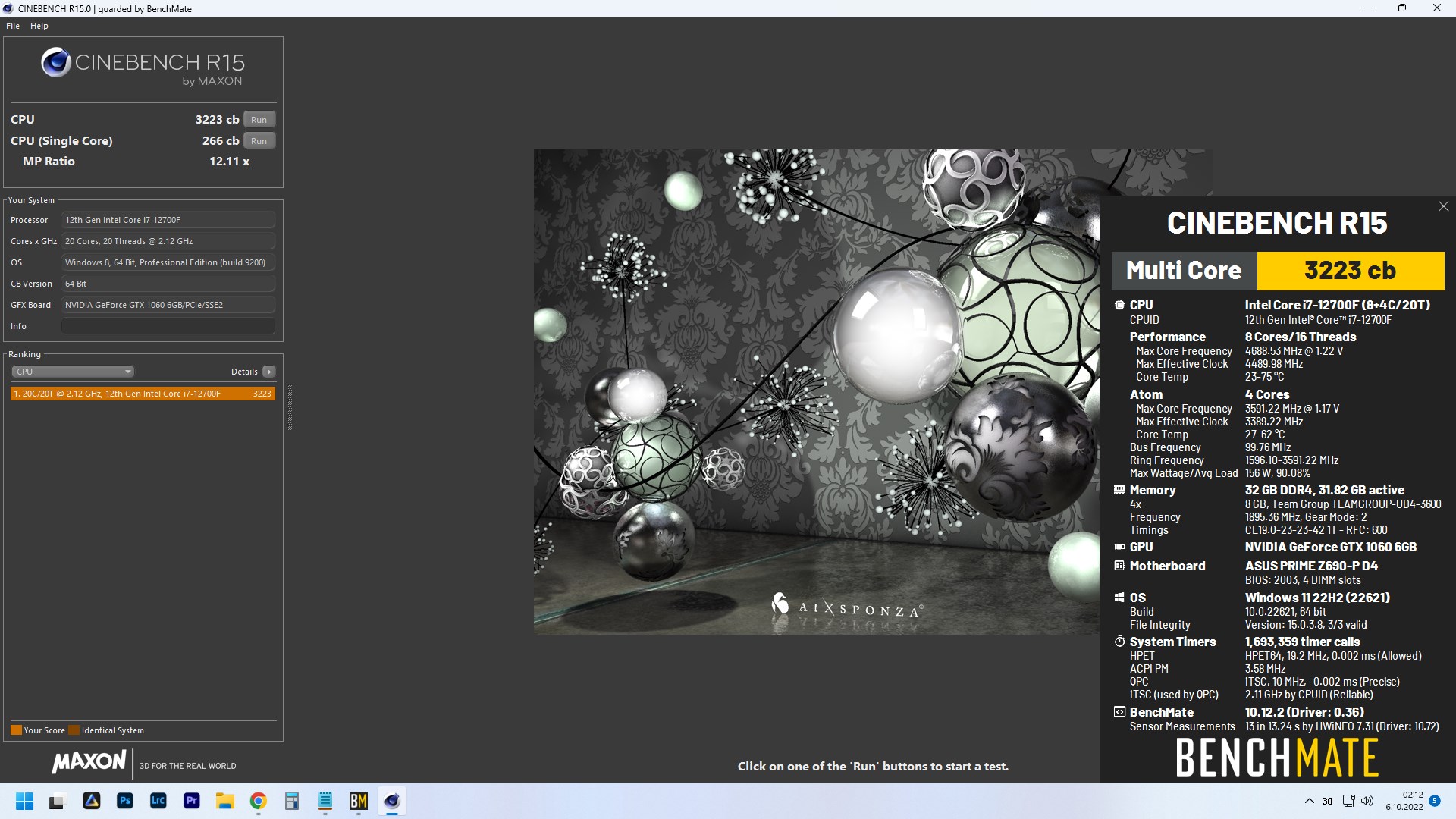1456x819 pixels.
Task: Click the BENCHMATE logo at the panel bottom
Action: click(x=1277, y=758)
